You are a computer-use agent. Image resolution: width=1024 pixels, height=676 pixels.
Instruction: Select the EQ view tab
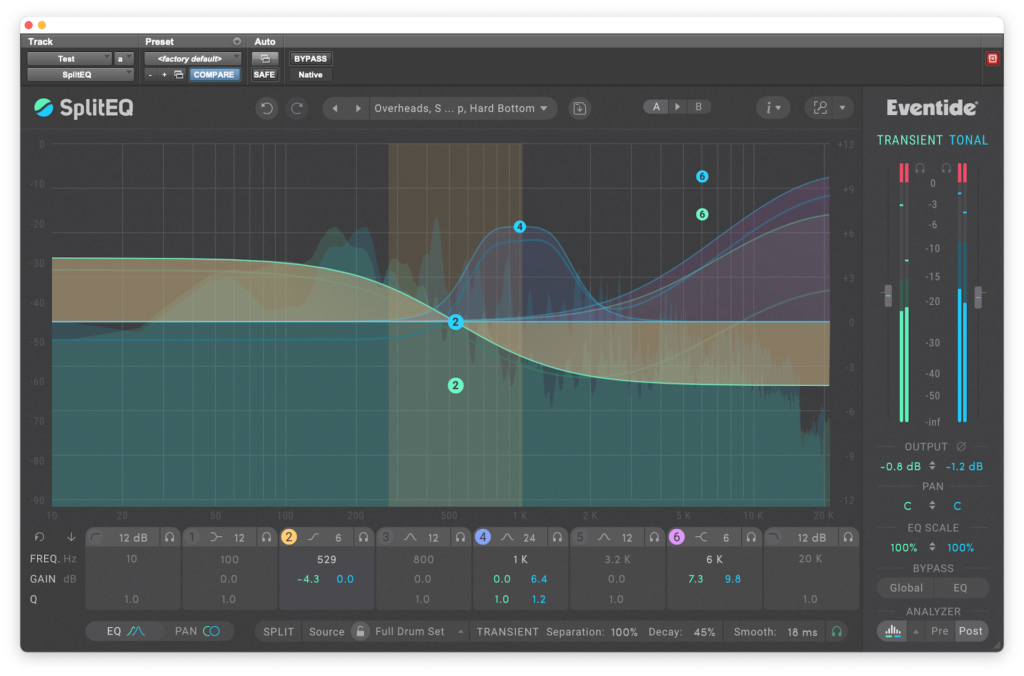coord(125,631)
